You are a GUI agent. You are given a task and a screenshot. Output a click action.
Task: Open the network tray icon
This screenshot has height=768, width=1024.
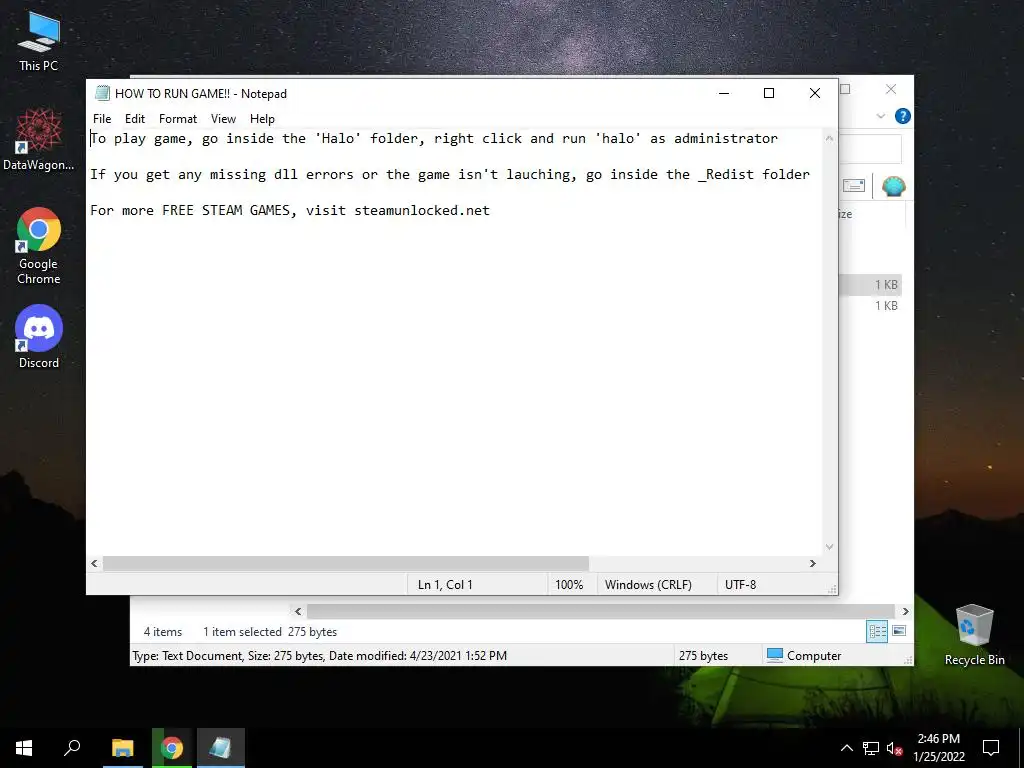[871, 748]
